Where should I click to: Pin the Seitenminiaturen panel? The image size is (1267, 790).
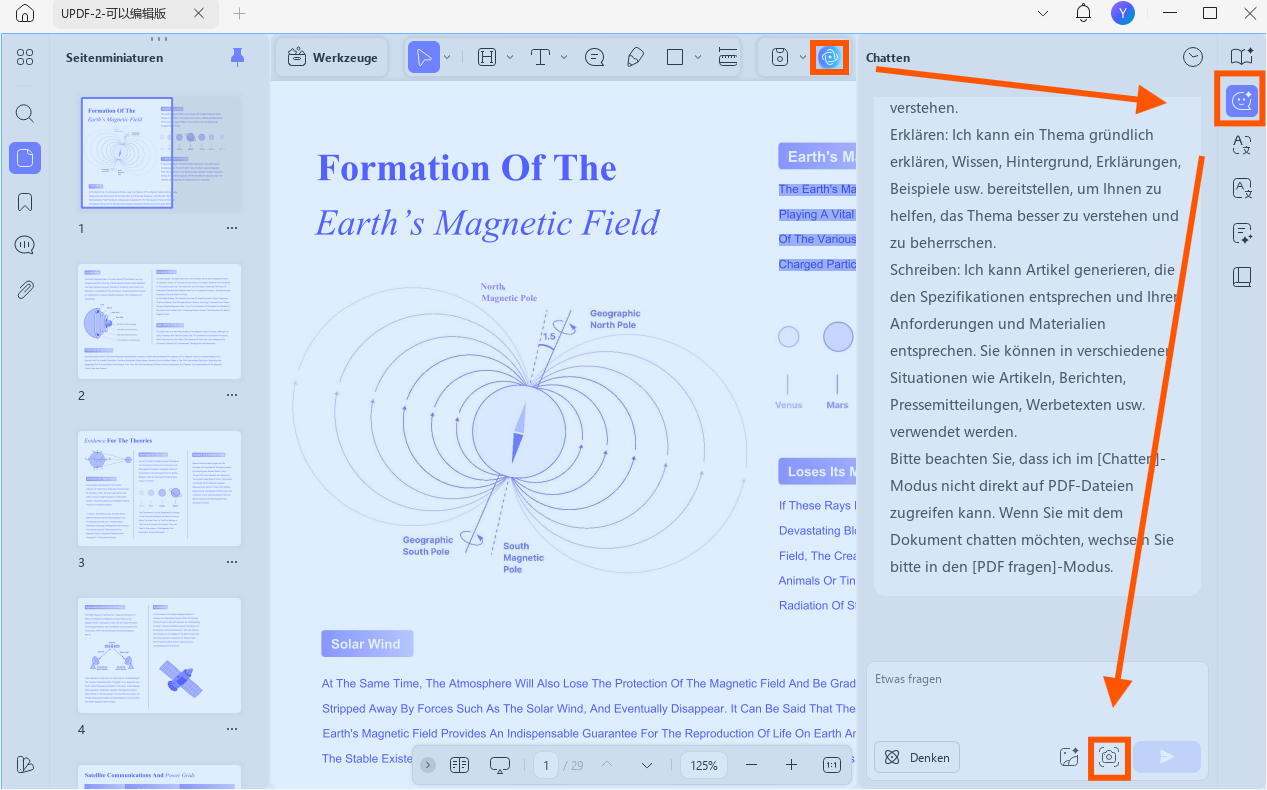tap(237, 57)
